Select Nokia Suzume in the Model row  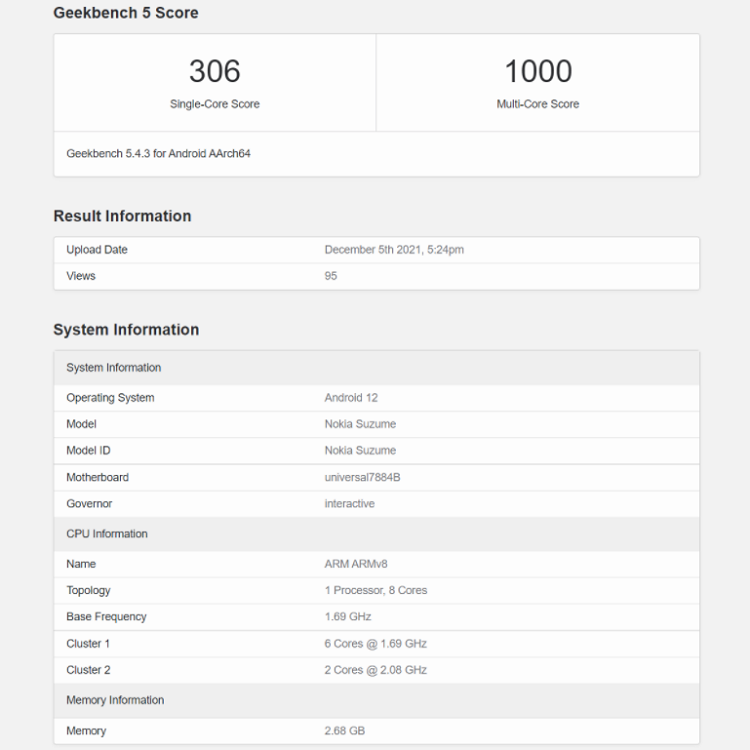point(360,424)
